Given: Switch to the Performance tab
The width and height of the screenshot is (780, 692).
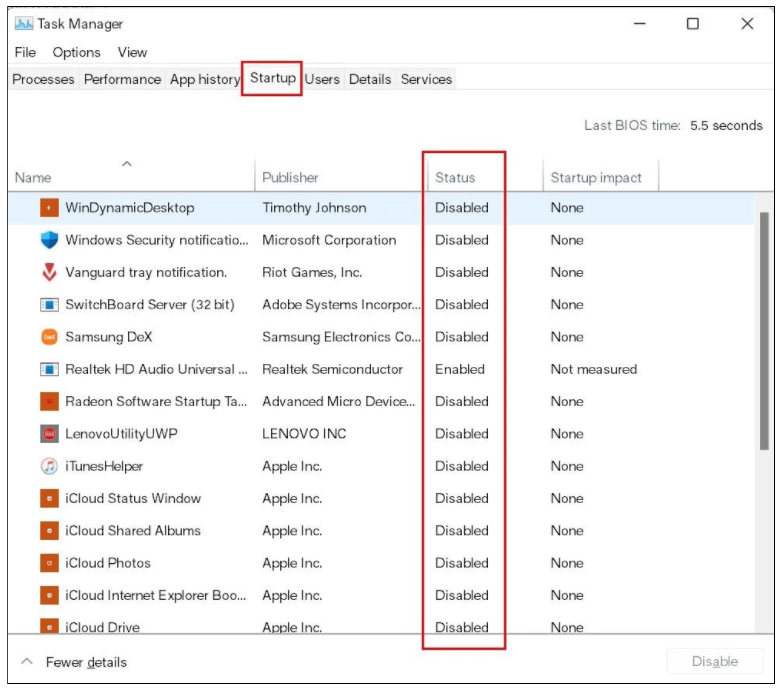Looking at the screenshot, I should click(x=122, y=79).
